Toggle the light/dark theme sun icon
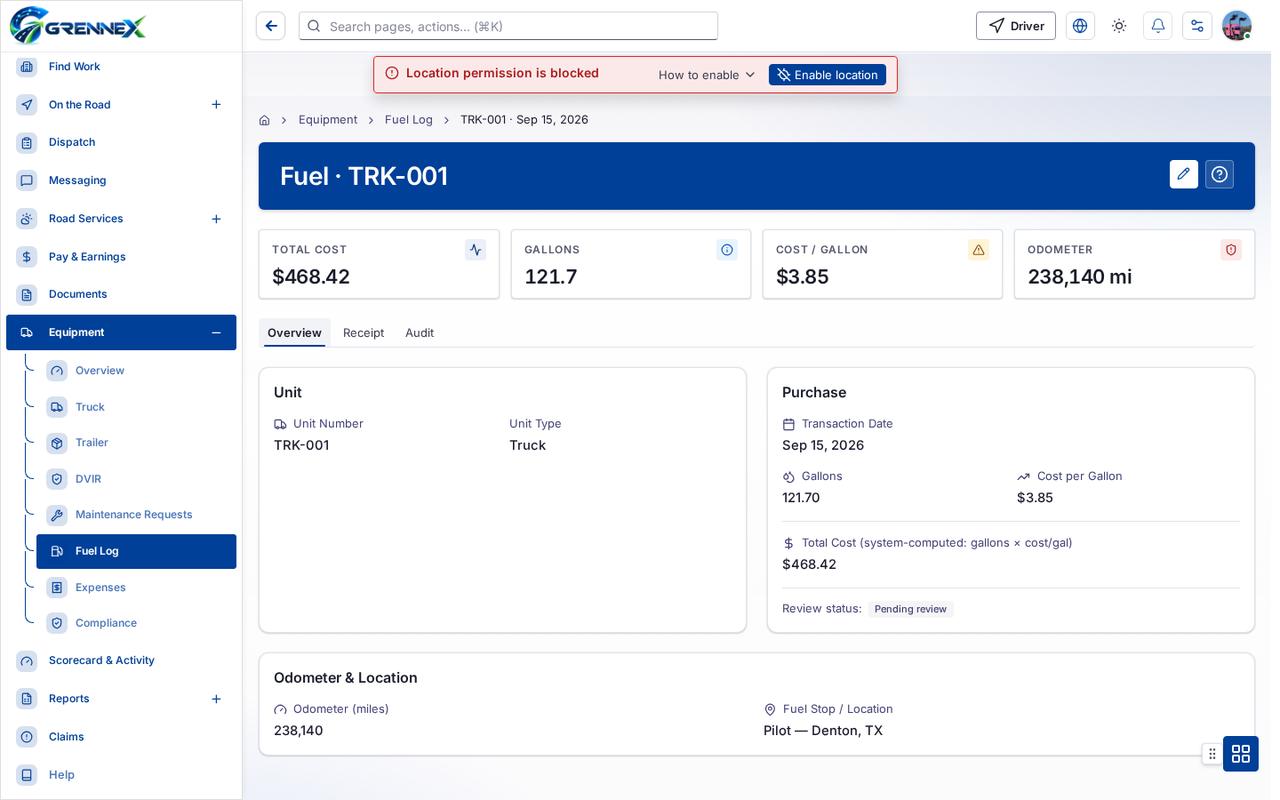The image size is (1280, 800). point(1119,26)
